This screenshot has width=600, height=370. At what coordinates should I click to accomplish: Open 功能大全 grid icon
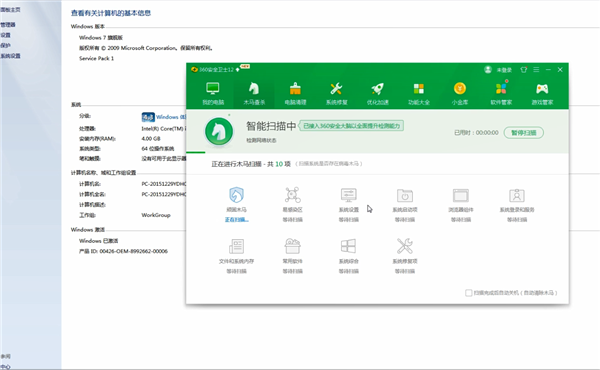point(419,93)
